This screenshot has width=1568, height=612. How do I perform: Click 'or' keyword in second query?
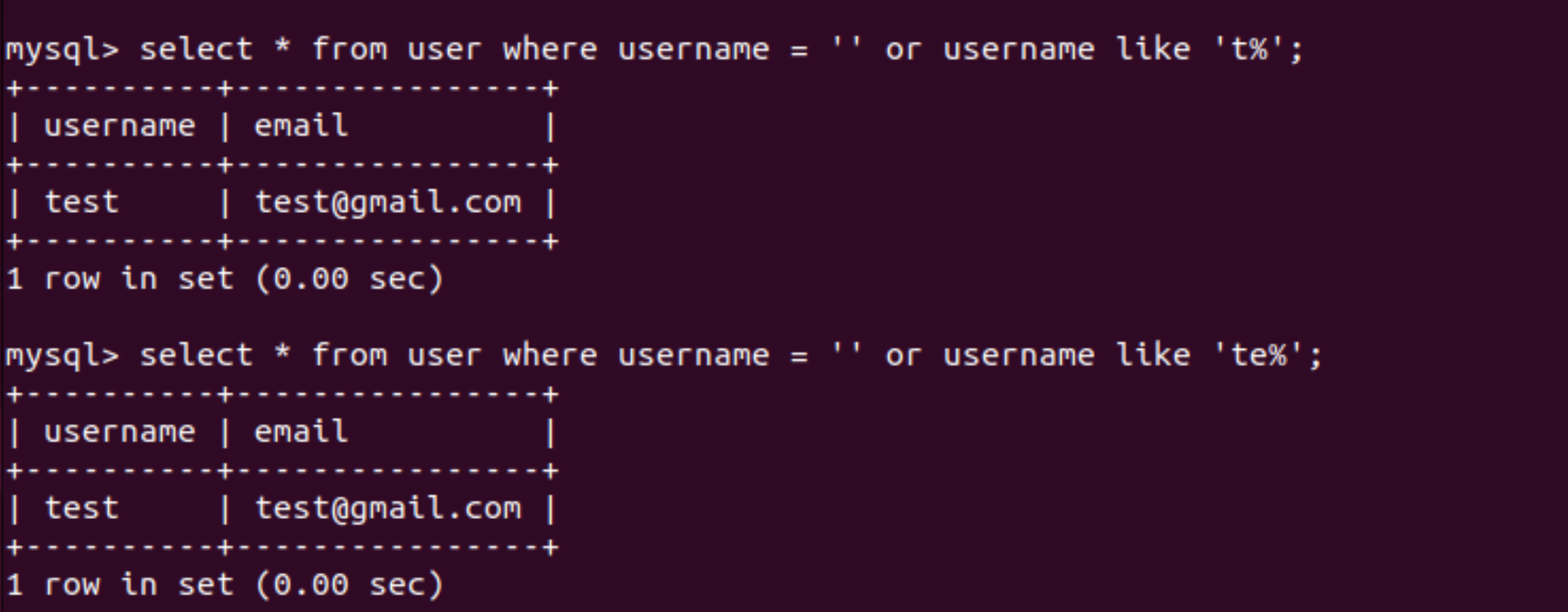click(903, 357)
